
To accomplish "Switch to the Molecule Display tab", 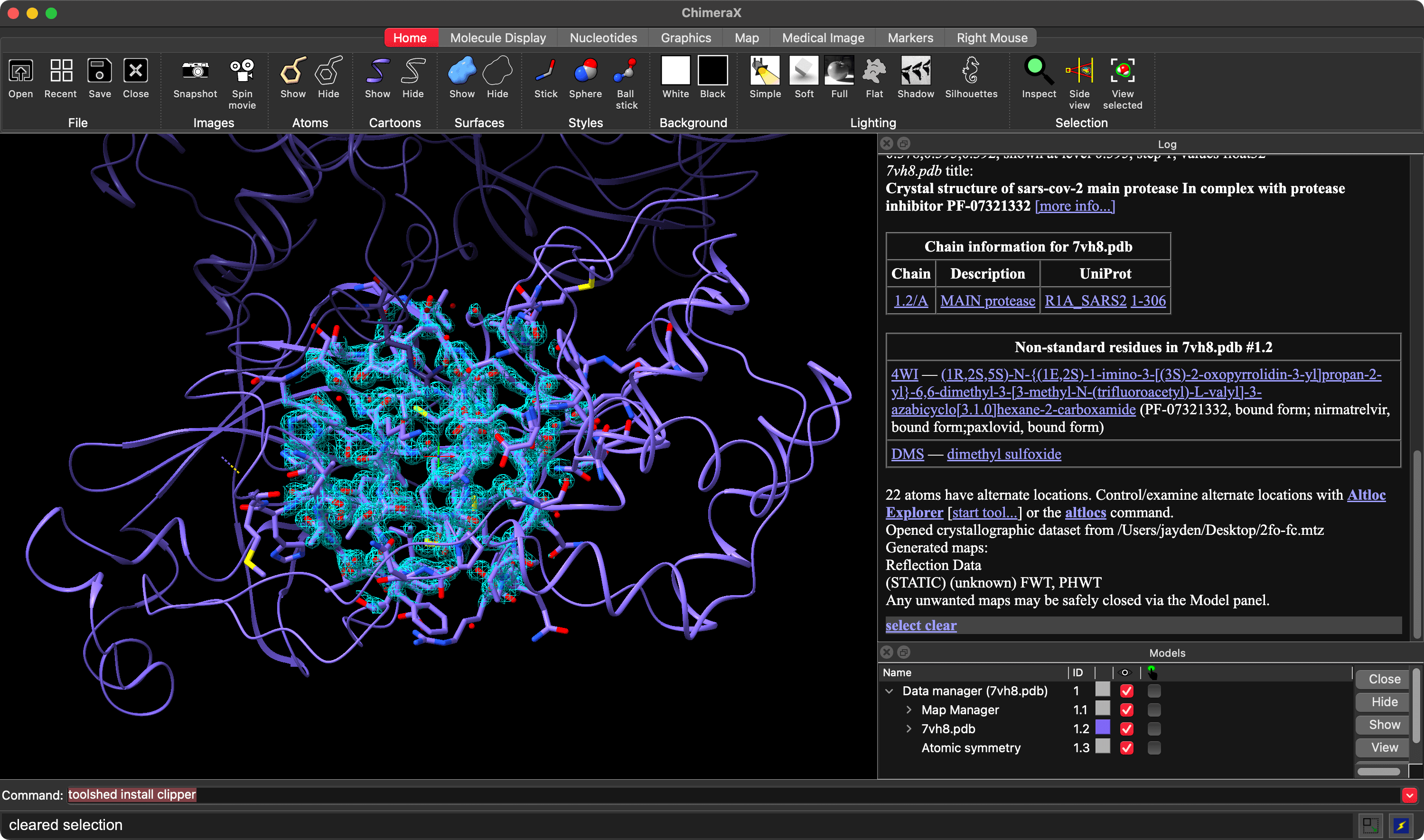I will click(497, 38).
